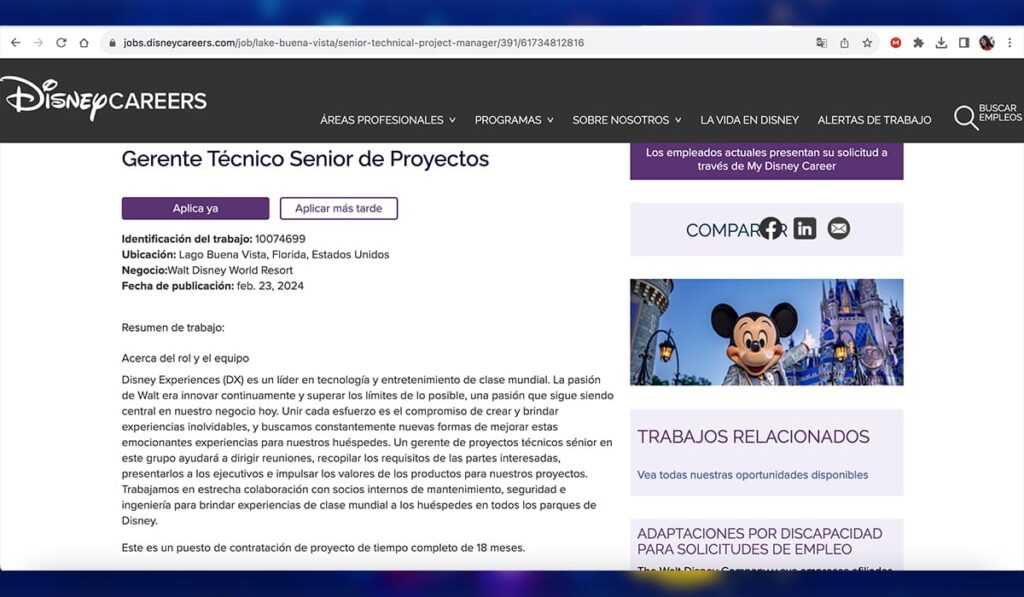Screen dimensions: 1024x597
Task: Click the Resumen de trabajo heading
Action: click(x=173, y=328)
